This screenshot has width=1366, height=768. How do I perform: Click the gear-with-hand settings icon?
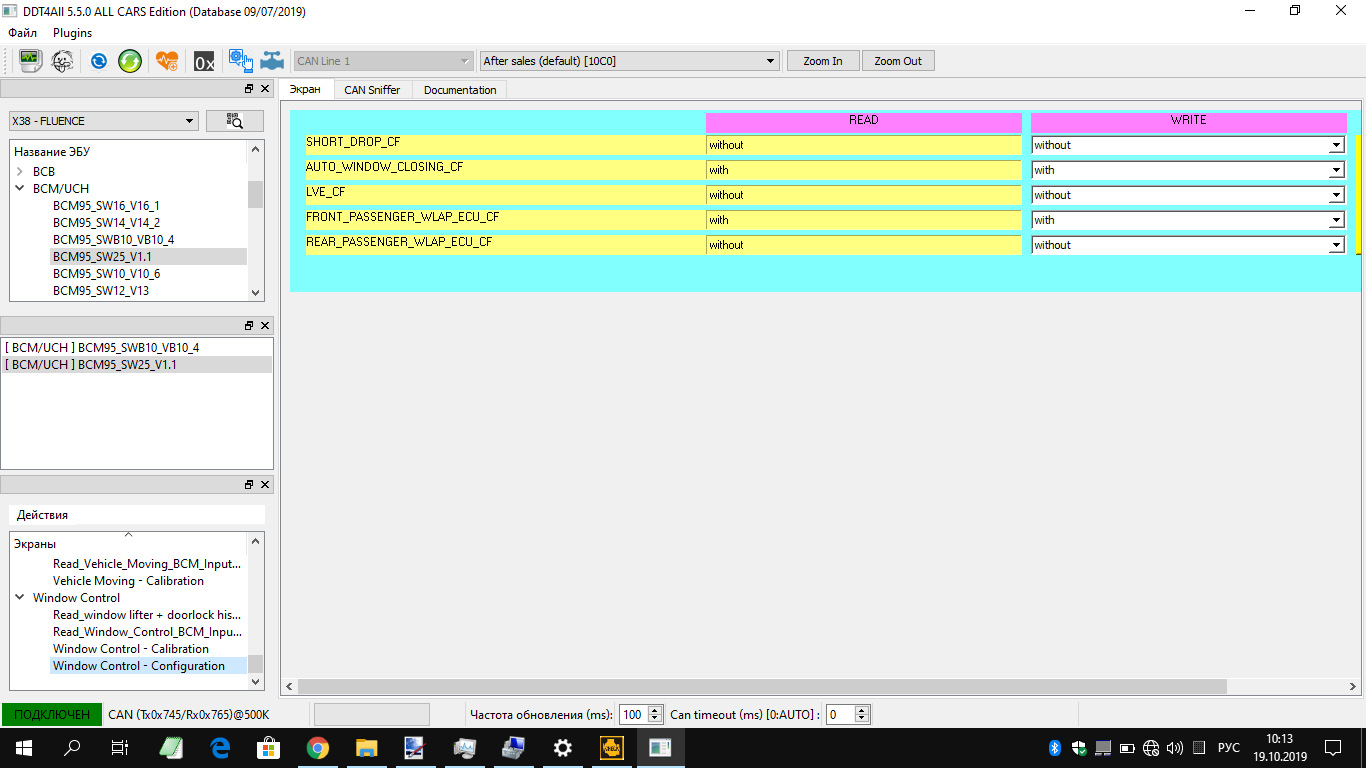click(x=240, y=61)
